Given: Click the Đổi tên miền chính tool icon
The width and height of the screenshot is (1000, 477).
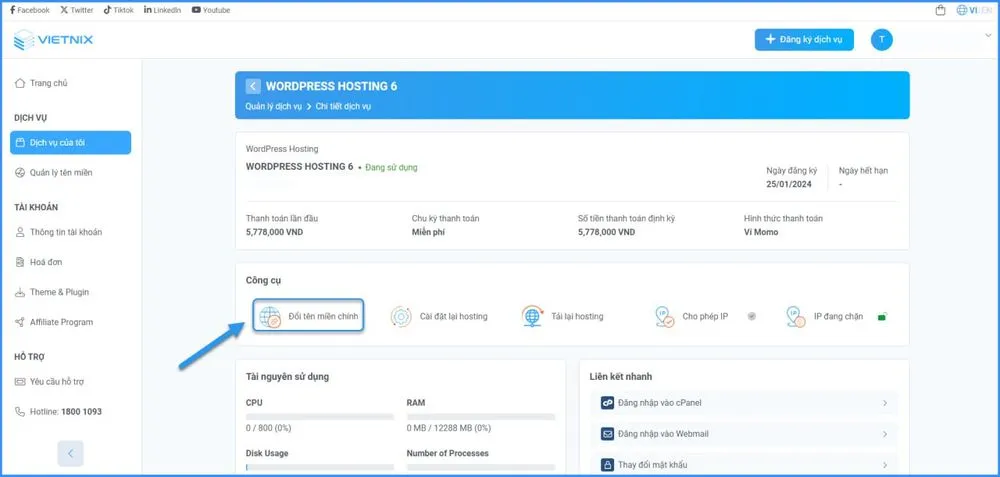Looking at the screenshot, I should point(269,317).
